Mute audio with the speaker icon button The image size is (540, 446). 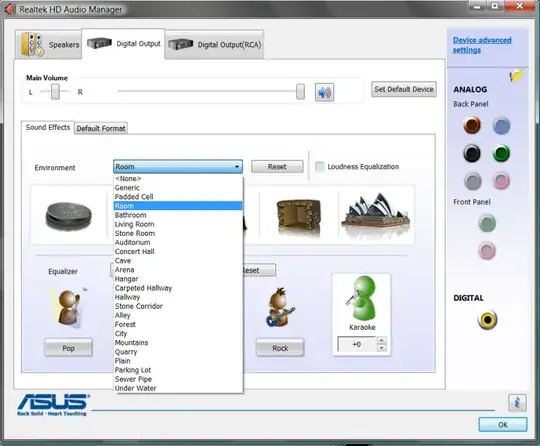(324, 92)
